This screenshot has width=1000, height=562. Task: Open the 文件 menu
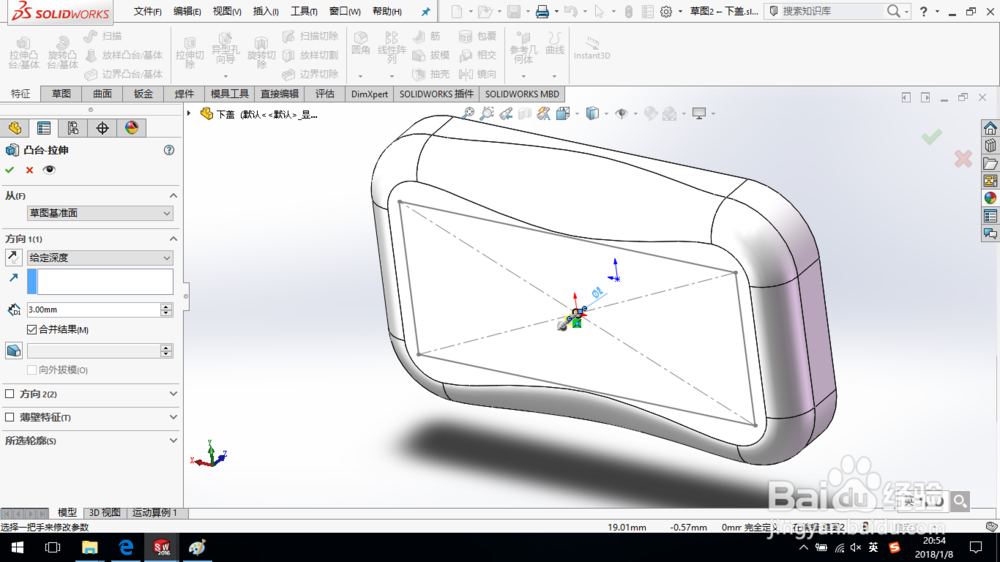147,11
